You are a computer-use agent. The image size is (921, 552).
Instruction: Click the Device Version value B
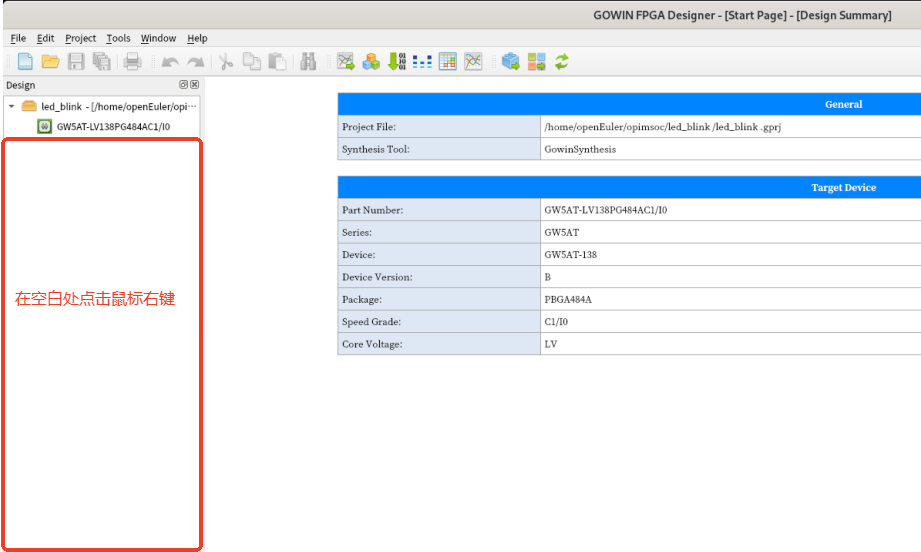pos(547,277)
